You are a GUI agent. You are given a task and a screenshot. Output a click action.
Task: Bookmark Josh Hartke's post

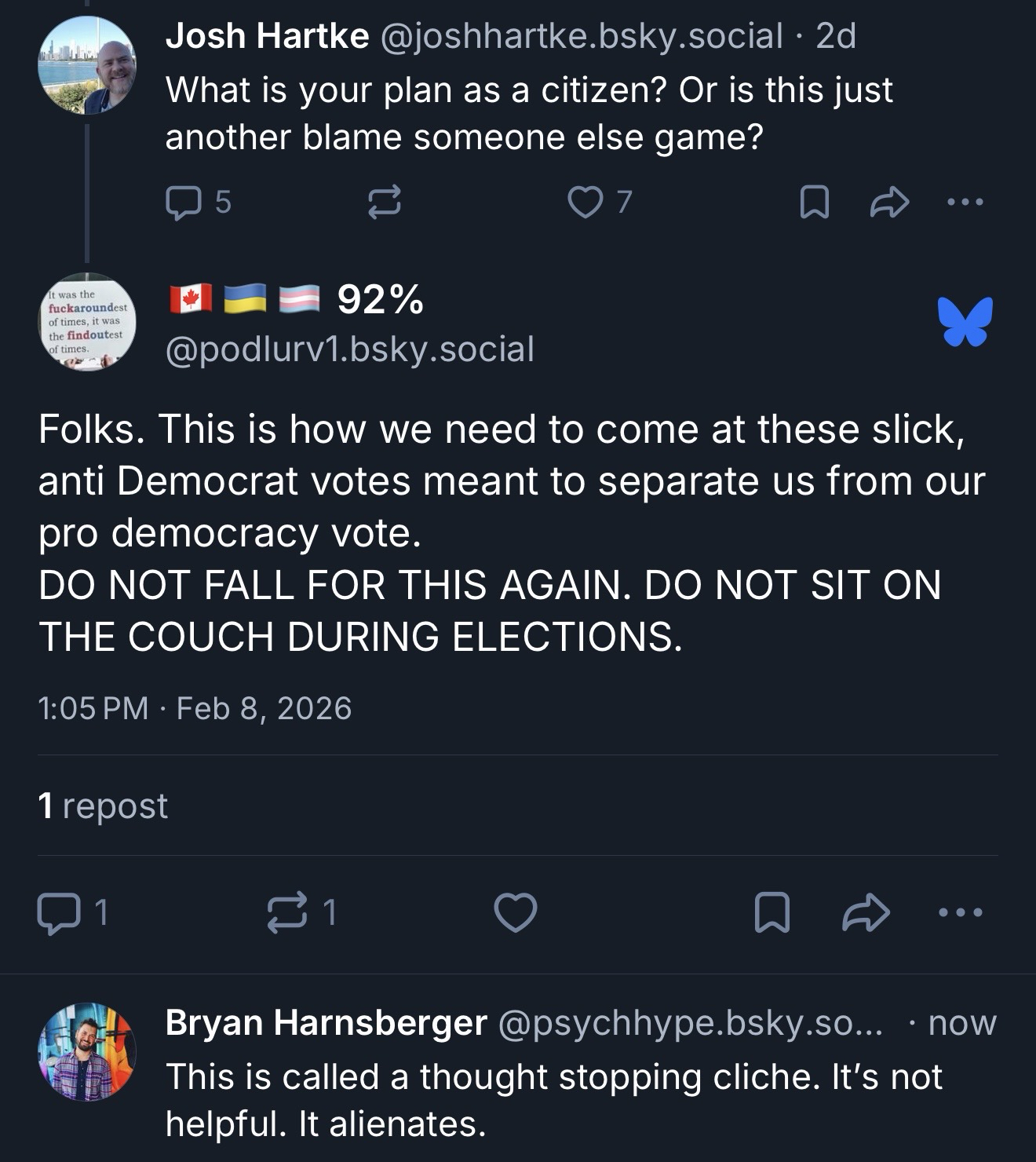(814, 202)
